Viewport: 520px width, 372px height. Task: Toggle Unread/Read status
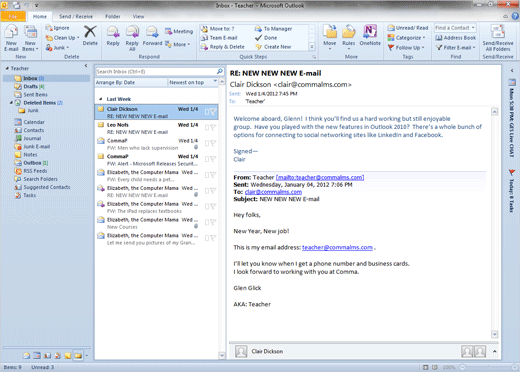[408, 28]
